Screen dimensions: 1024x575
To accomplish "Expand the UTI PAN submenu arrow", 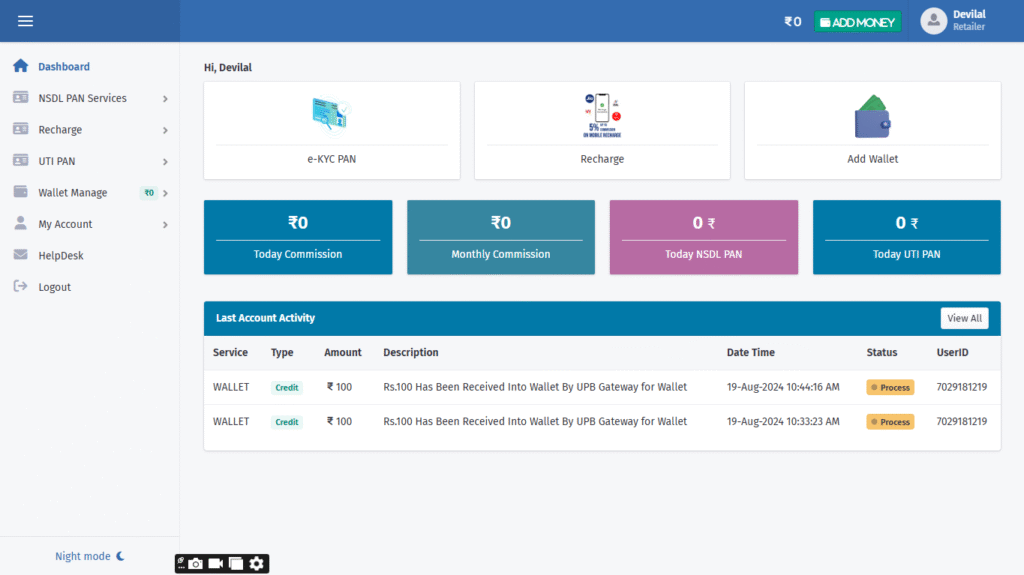I will pos(164,162).
